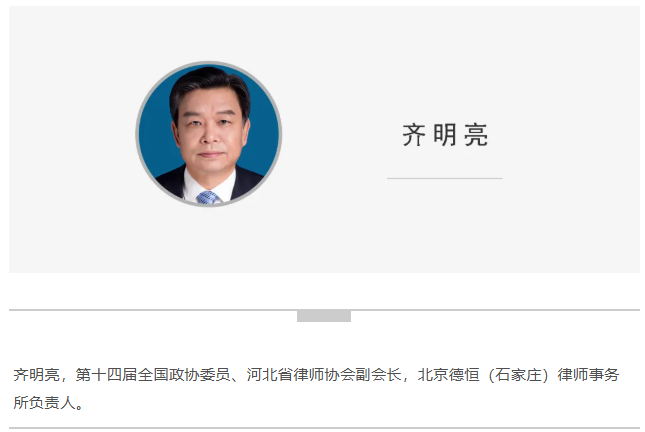645x432 pixels.
Task: Click 所负责人 on the second biography line
Action: (44, 403)
